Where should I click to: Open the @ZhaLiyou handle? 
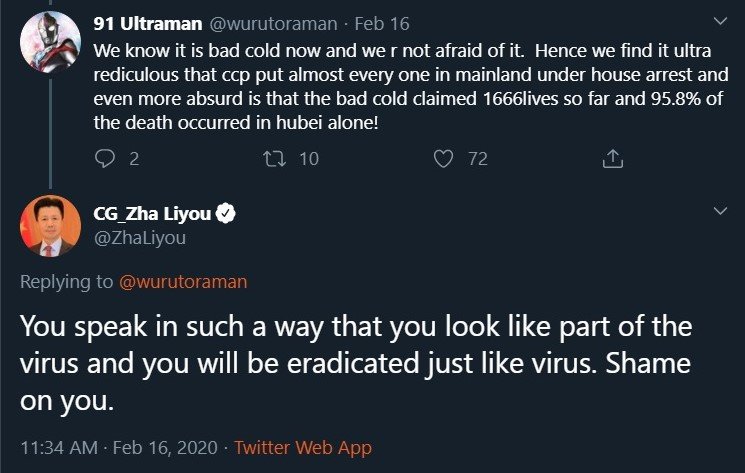coord(140,238)
